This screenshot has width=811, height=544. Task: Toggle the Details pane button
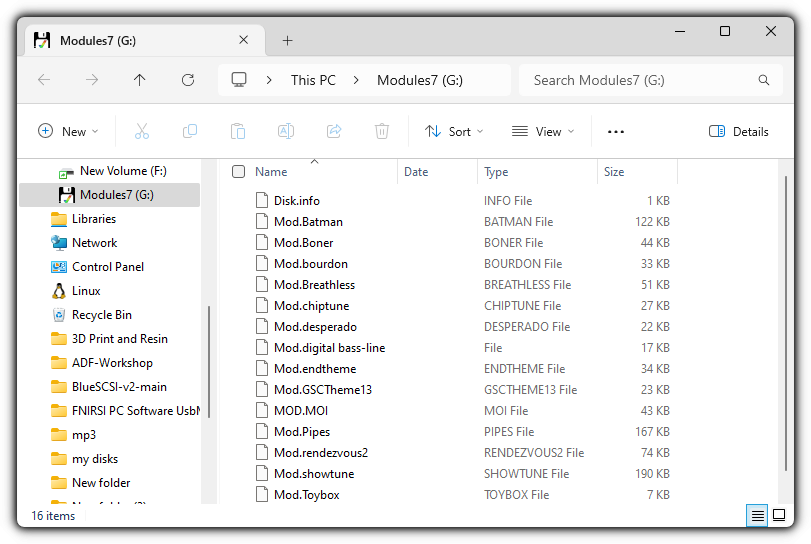click(x=739, y=132)
